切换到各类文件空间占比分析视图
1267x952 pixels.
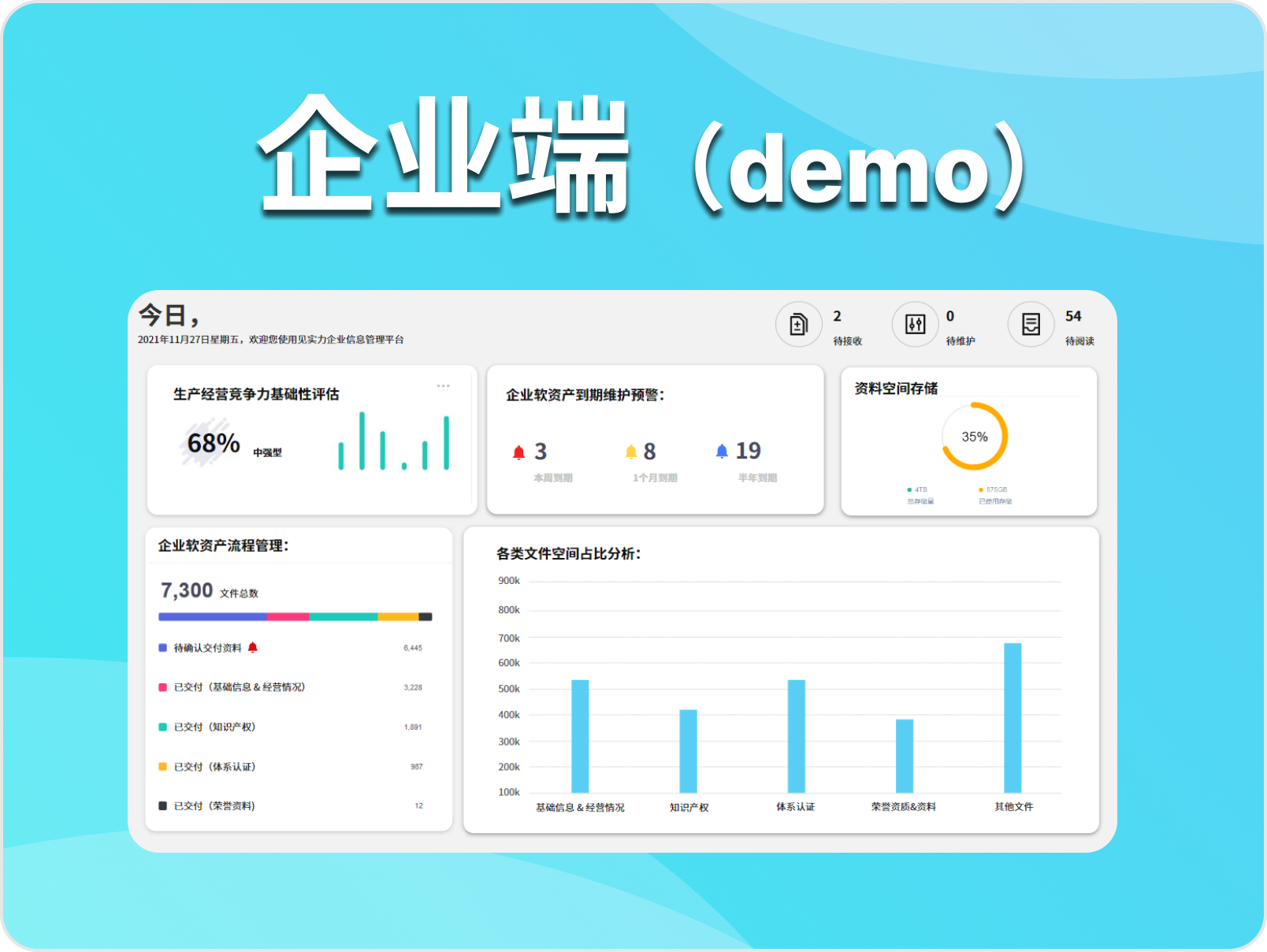pos(569,552)
